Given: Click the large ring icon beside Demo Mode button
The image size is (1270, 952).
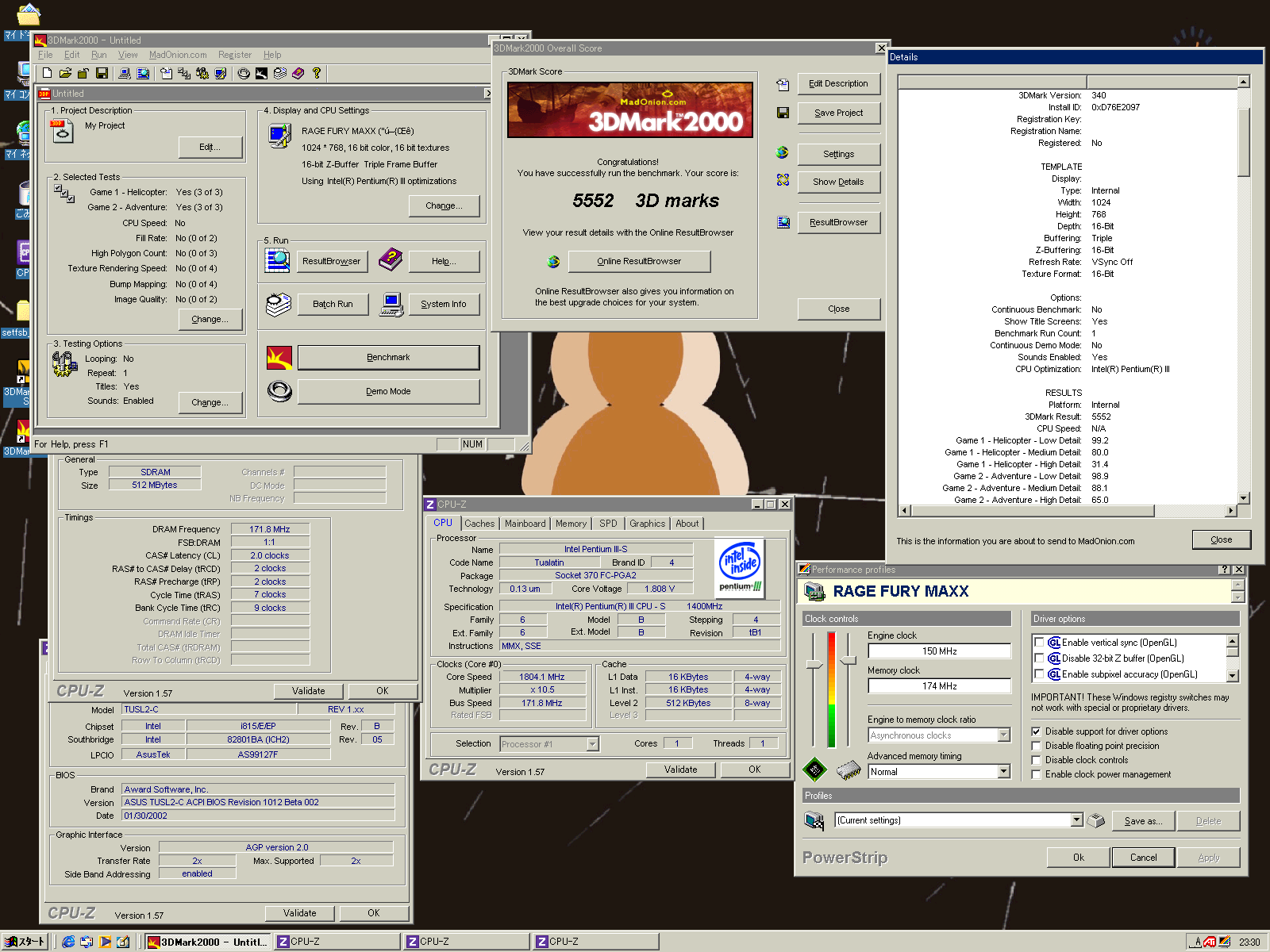Looking at the screenshot, I should coord(279,391).
